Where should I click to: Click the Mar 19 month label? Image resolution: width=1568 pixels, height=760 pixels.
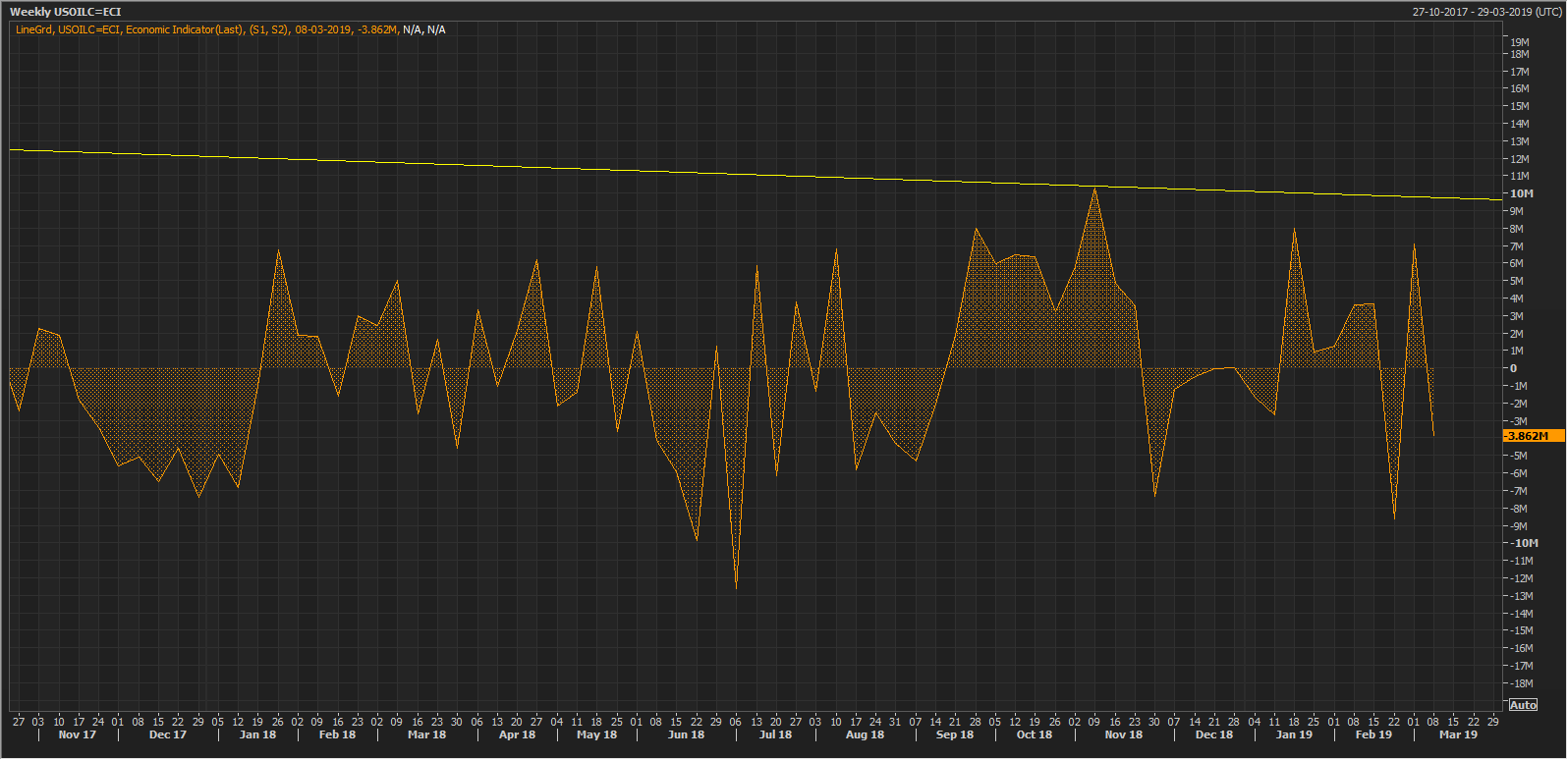[x=1458, y=734]
